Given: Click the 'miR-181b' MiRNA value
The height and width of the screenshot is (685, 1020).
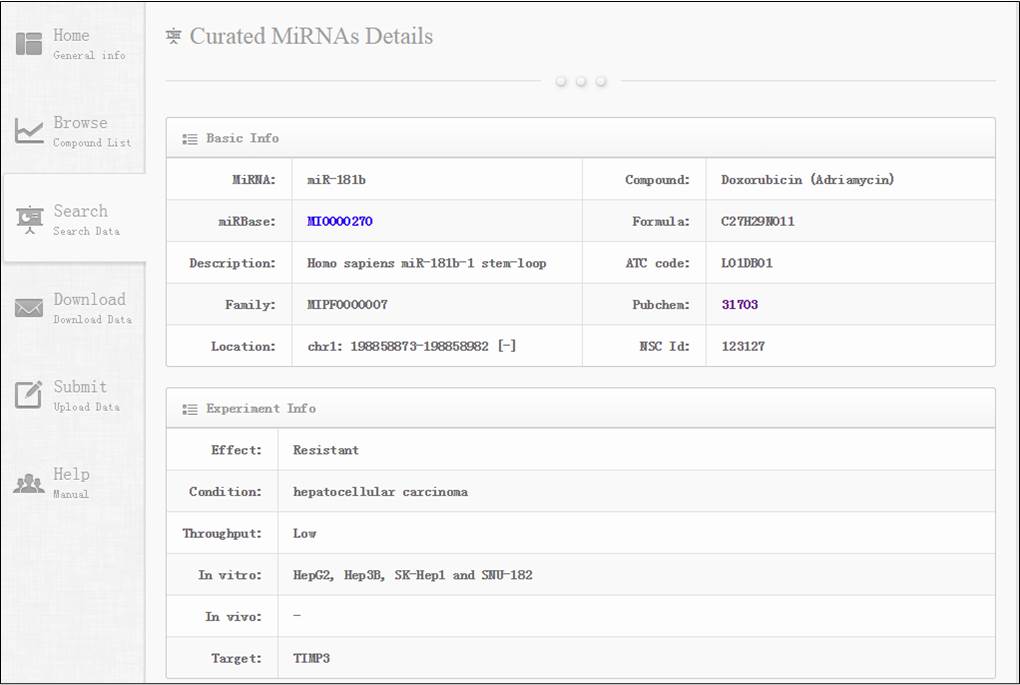Looking at the screenshot, I should tap(336, 180).
